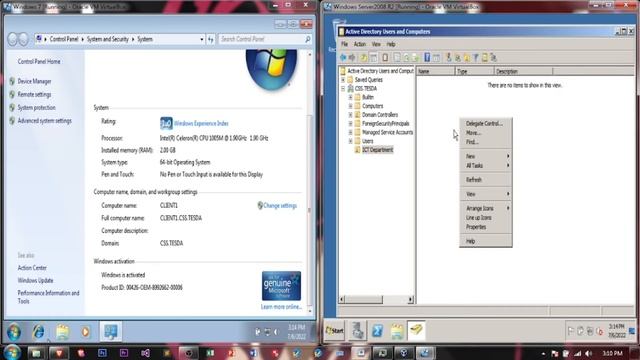Click Learn more online link
The image size is (640, 360).
click(281, 307)
